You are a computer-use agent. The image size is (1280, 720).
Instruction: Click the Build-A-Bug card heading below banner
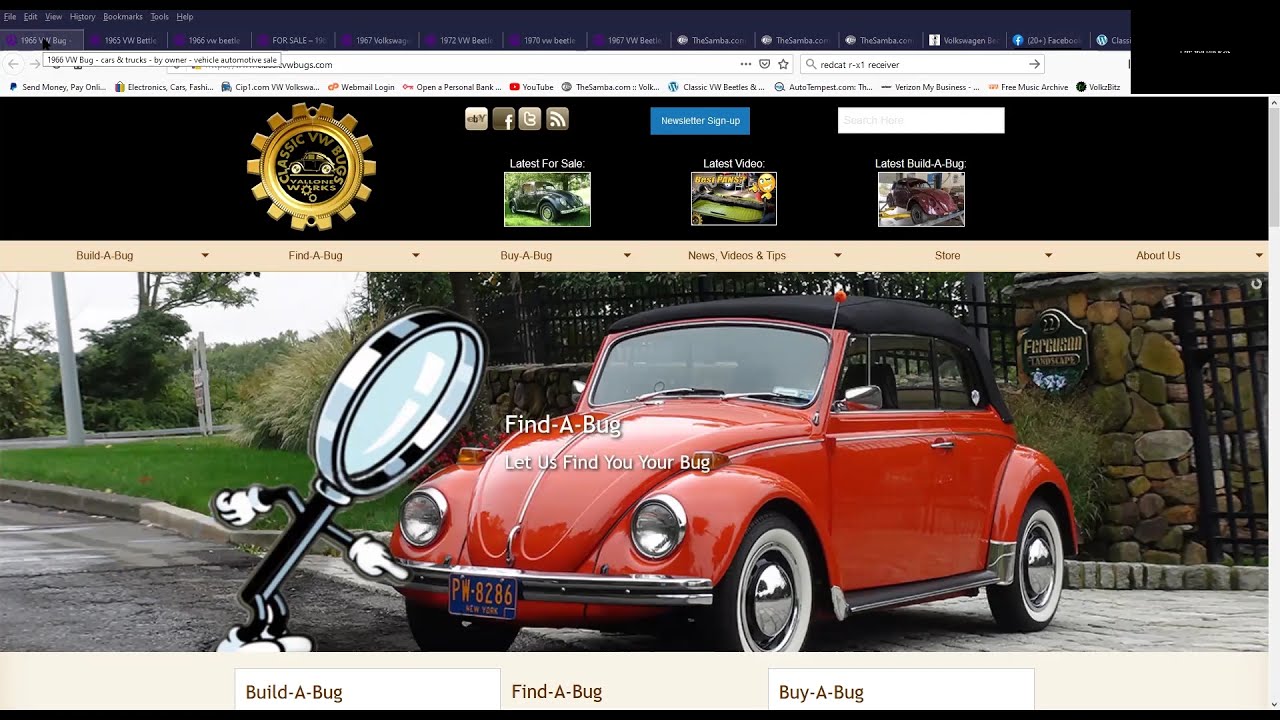294,692
